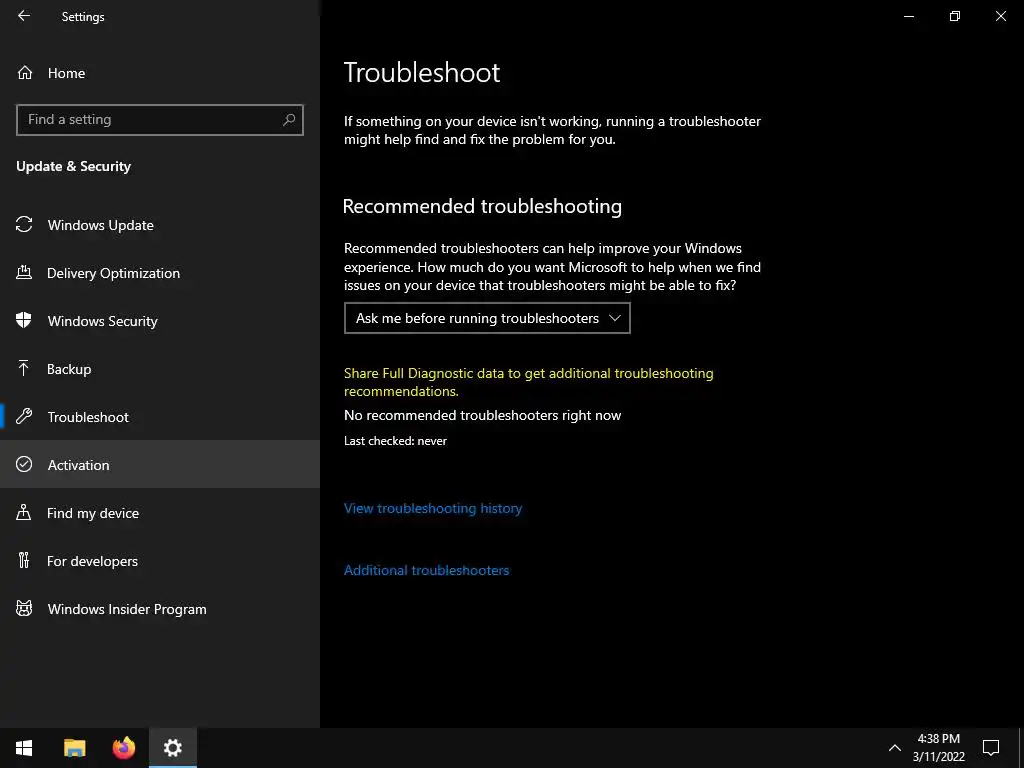The width and height of the screenshot is (1024, 768).
Task: Open Delivery Optimization settings
Action: click(x=160, y=273)
